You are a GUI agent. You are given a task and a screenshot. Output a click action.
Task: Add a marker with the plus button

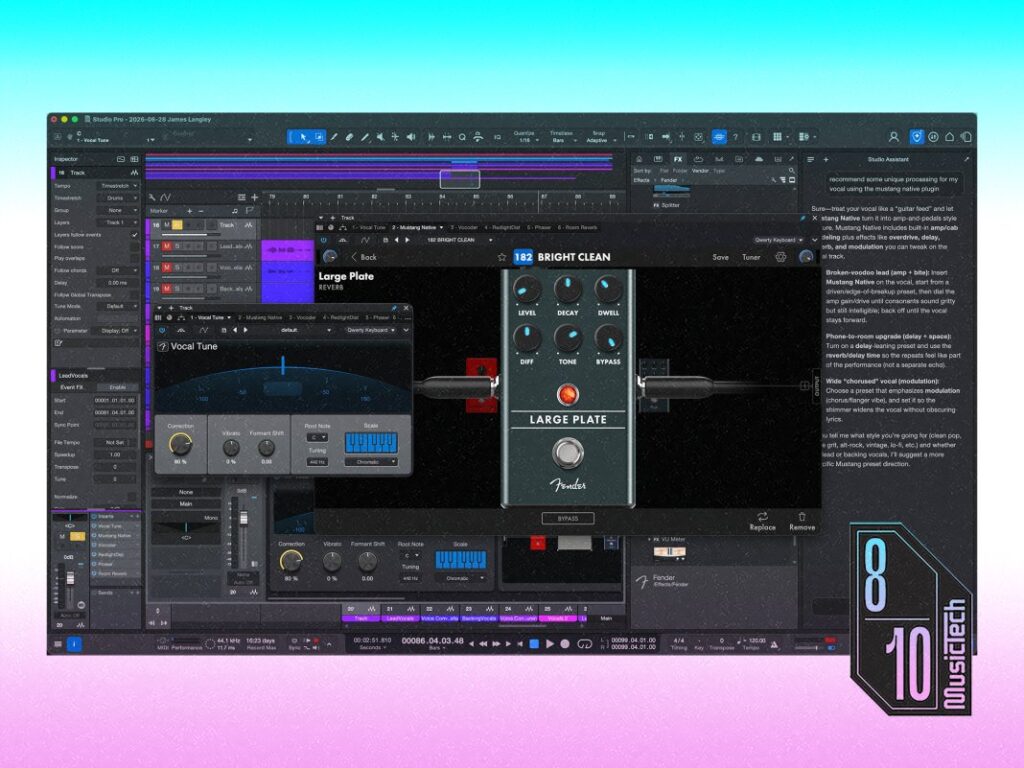coord(190,211)
